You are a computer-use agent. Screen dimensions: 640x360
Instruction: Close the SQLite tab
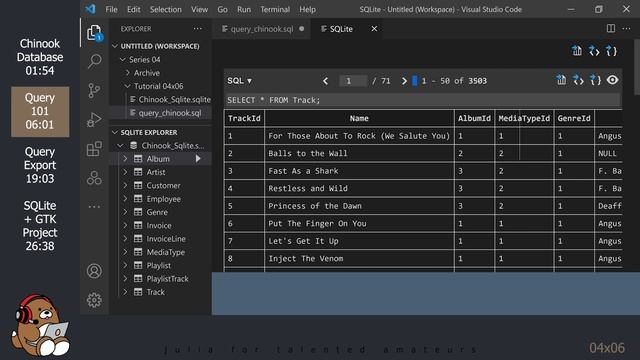pos(374,29)
